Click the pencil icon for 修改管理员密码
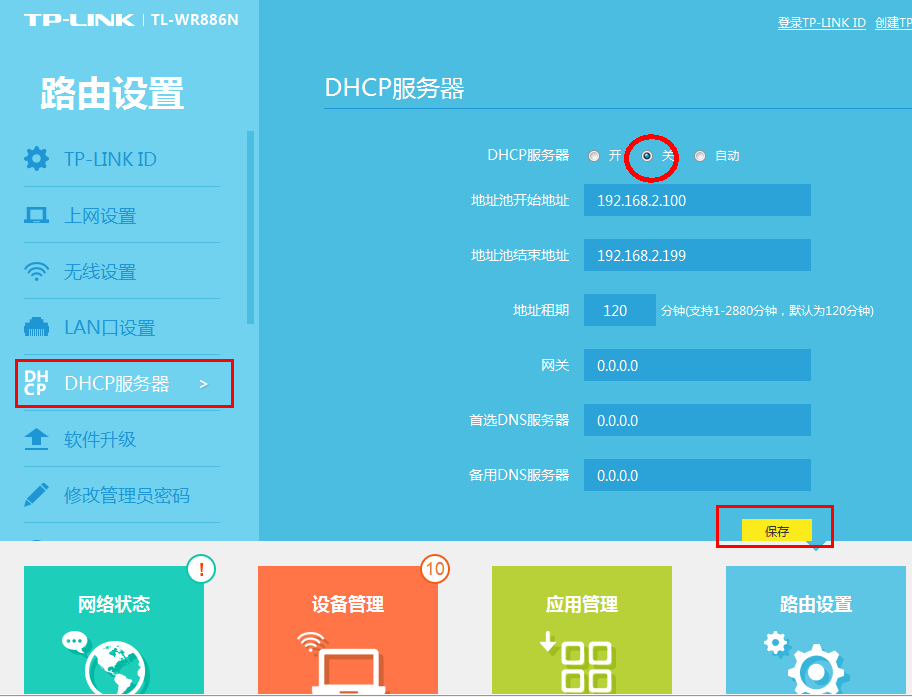Viewport: 912px width, 697px height. click(x=36, y=495)
